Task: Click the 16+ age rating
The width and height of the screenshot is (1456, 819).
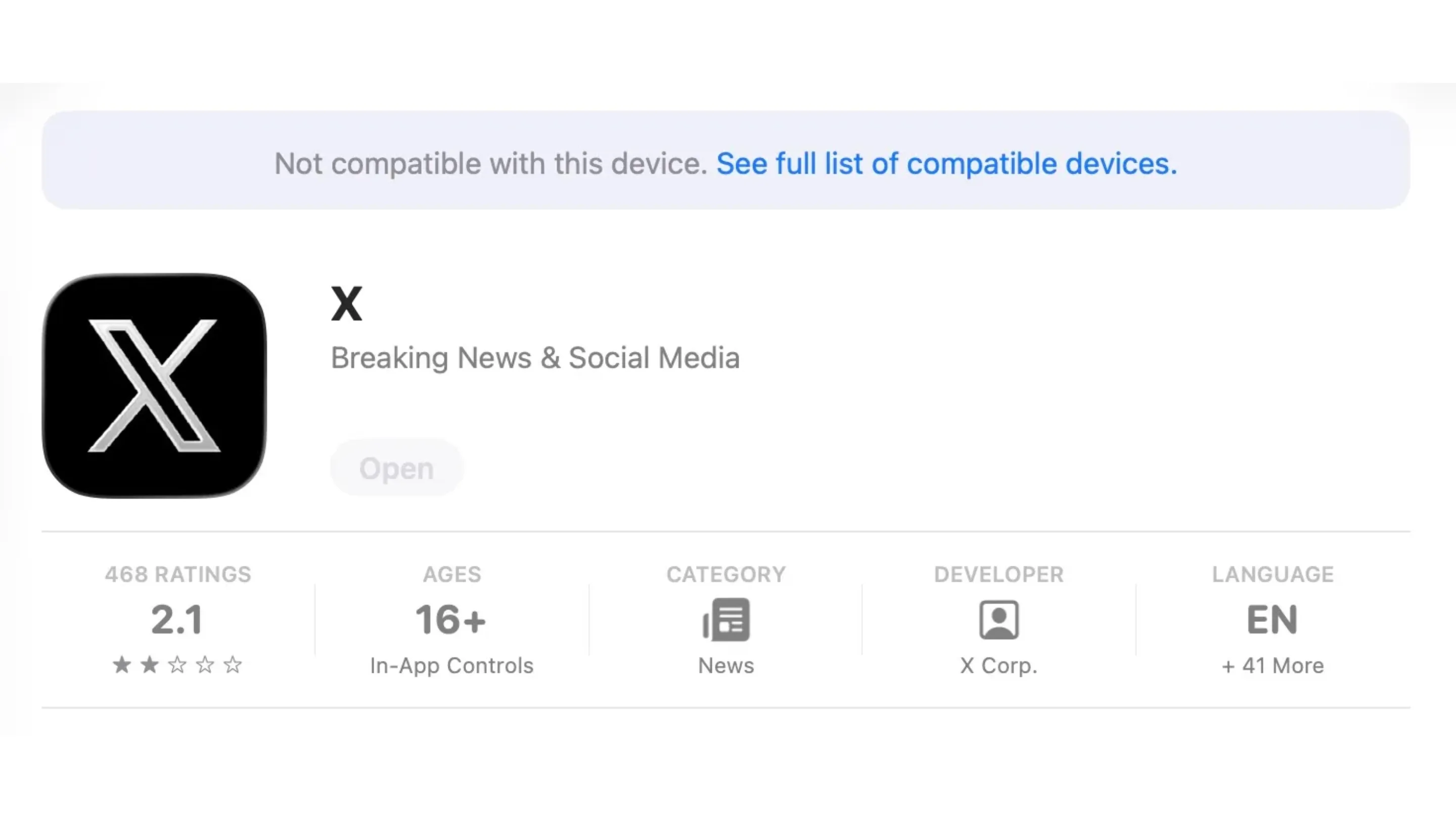Action: 451,619
